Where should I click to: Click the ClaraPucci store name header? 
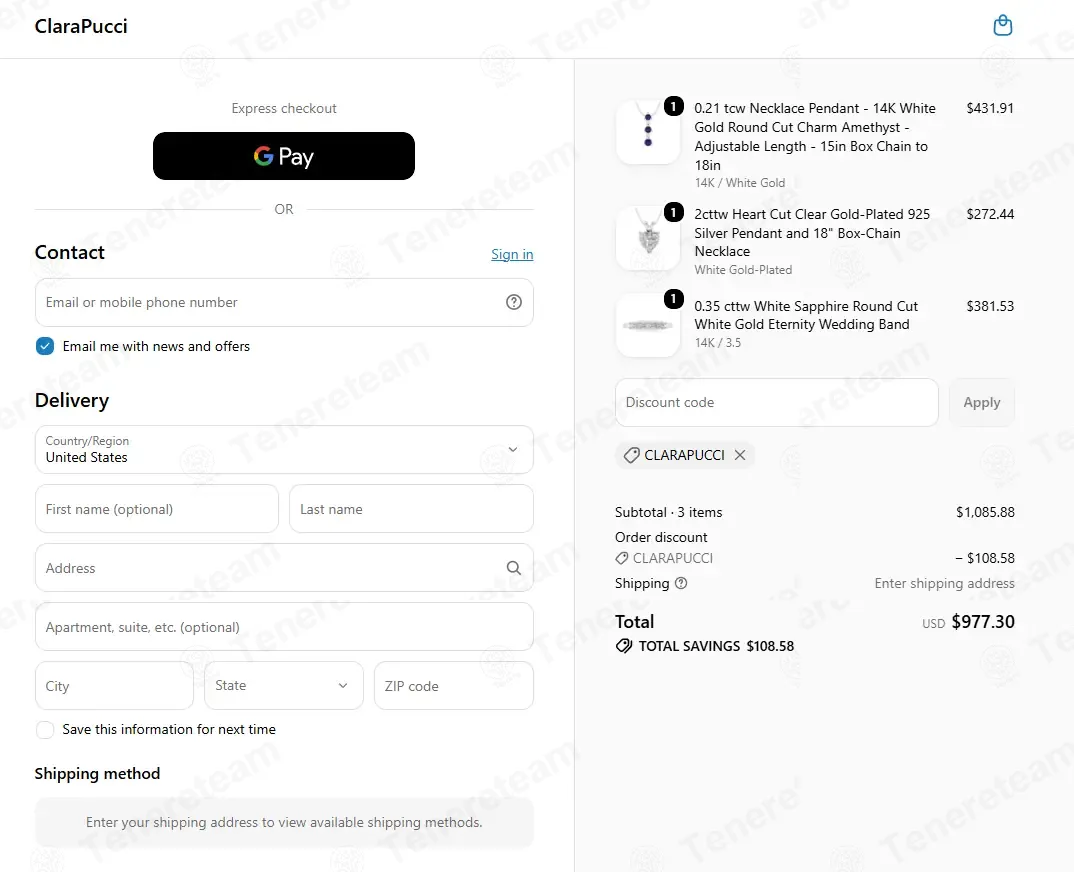coord(81,26)
